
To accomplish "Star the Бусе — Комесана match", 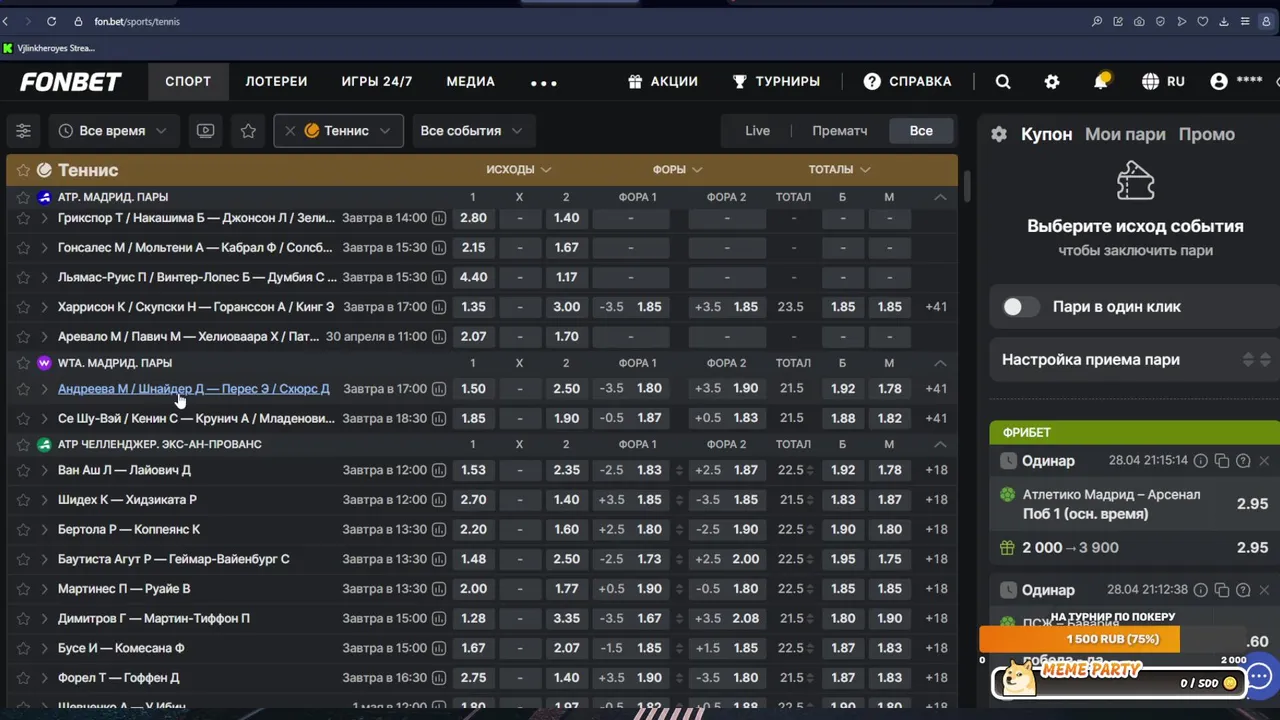I will coord(23,648).
